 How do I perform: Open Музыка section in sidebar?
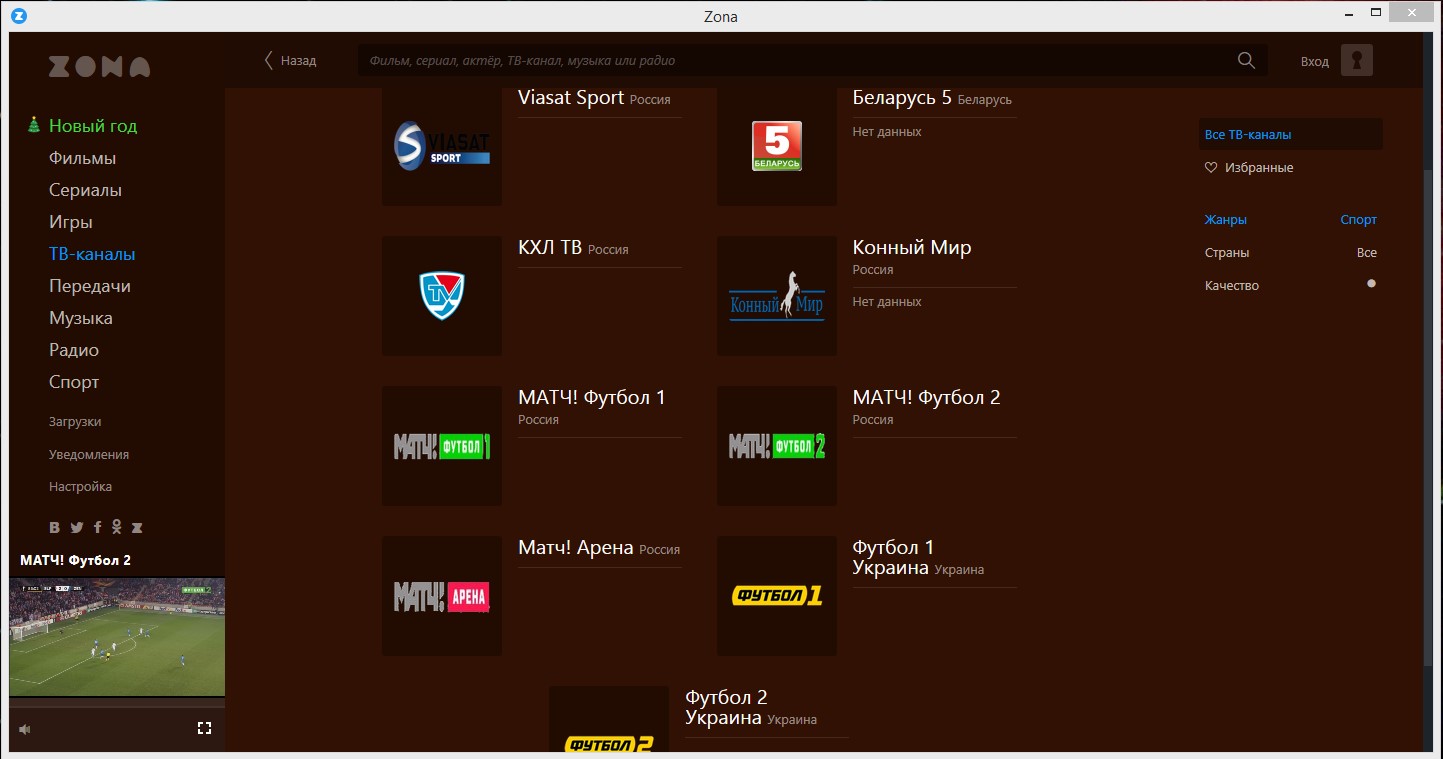click(80, 318)
